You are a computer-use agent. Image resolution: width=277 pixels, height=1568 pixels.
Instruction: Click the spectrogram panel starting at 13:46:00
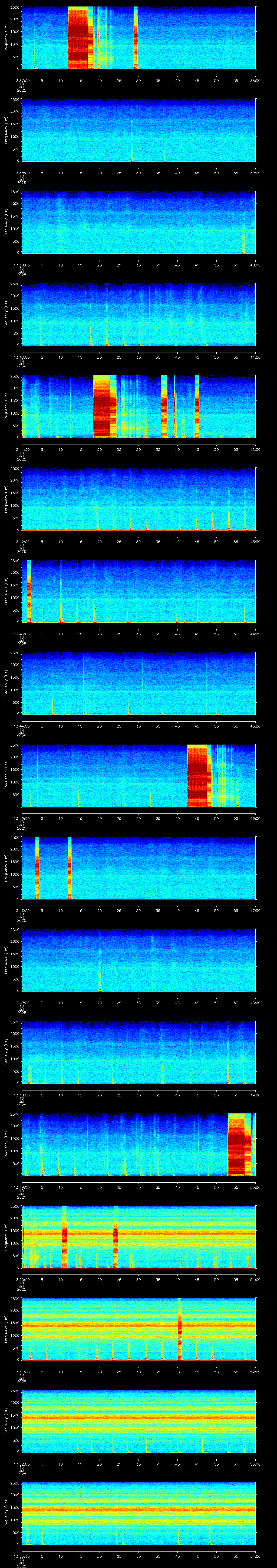[x=139, y=868]
